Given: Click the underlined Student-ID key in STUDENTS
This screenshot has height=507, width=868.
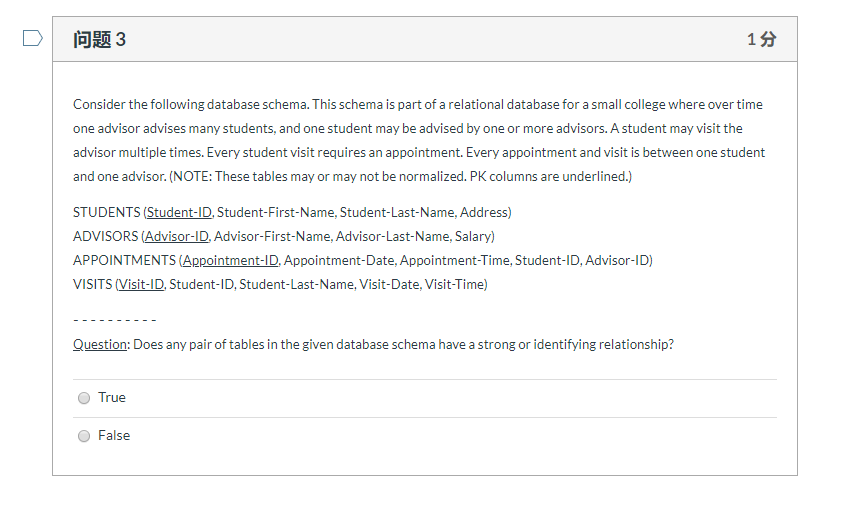Looking at the screenshot, I should [179, 213].
